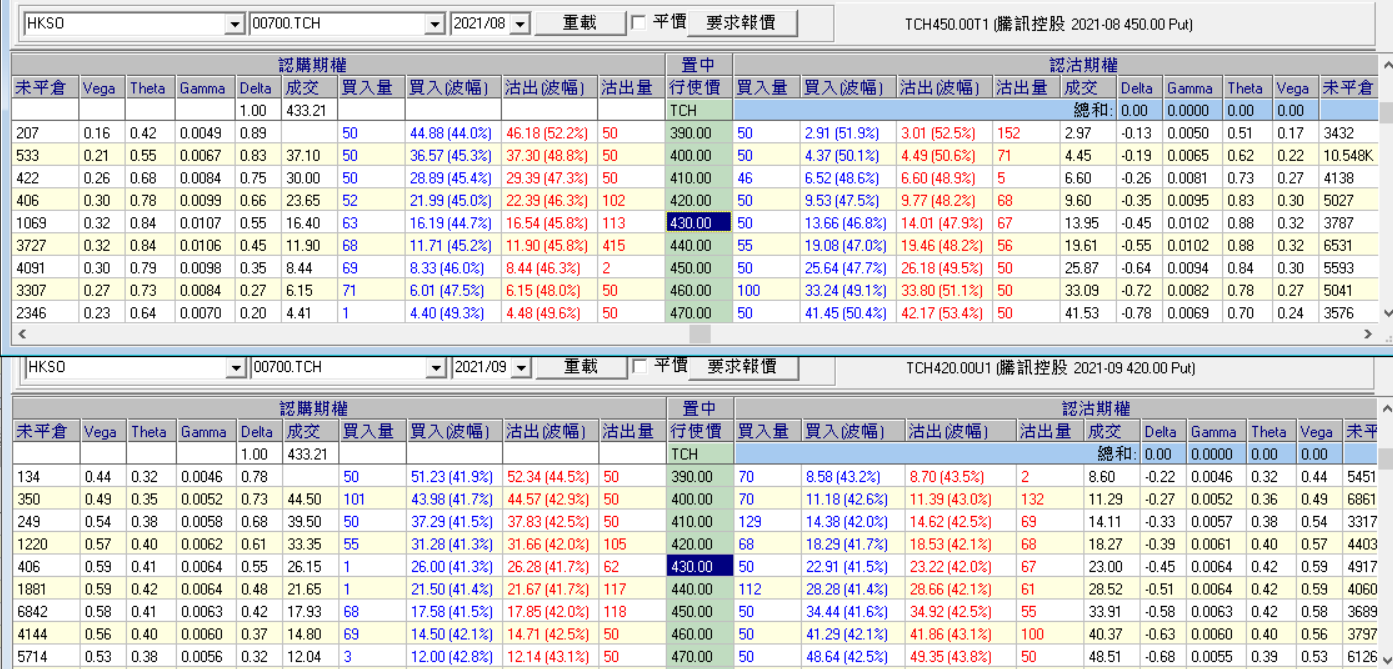The width and height of the screenshot is (1393, 669).
Task: Click the last traded value 44.50
Action: (304, 499)
